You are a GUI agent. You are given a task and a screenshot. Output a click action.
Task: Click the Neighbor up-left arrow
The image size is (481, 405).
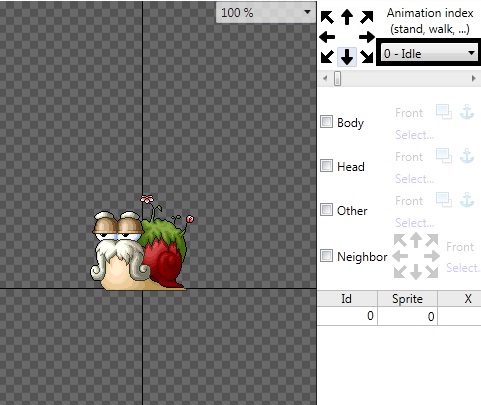pyautogui.click(x=400, y=240)
